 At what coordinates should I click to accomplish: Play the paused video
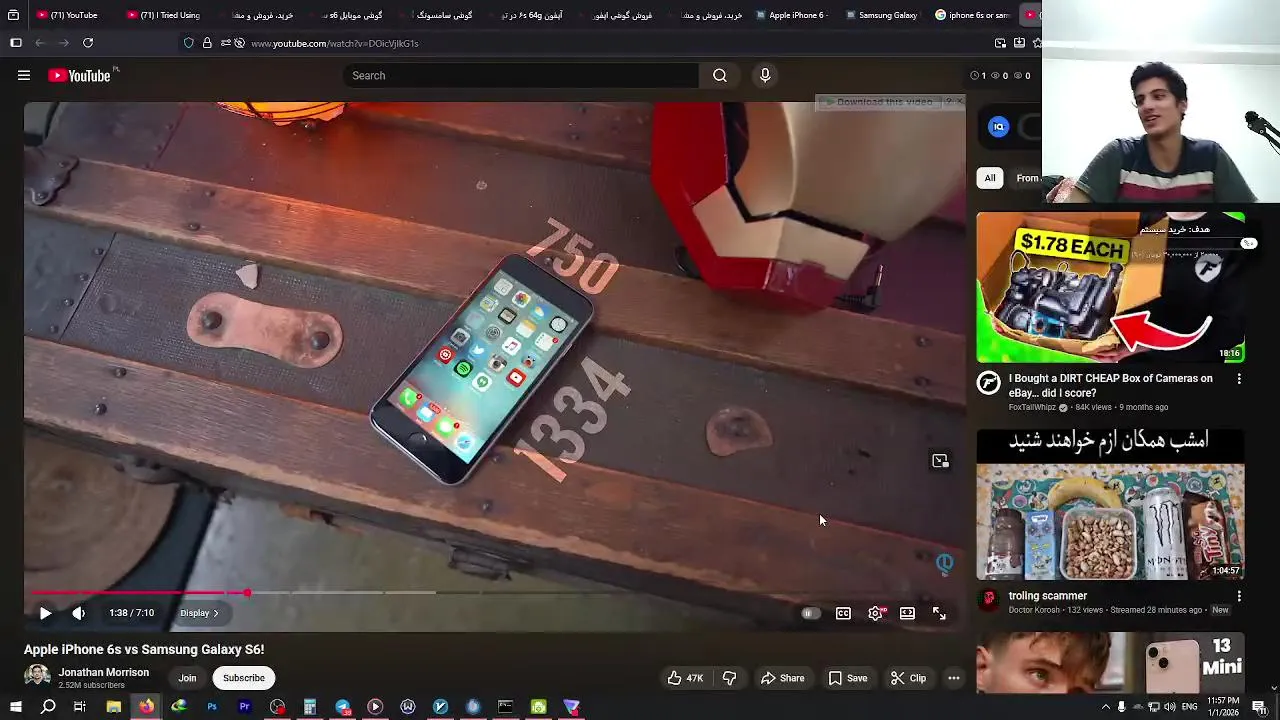tap(45, 613)
